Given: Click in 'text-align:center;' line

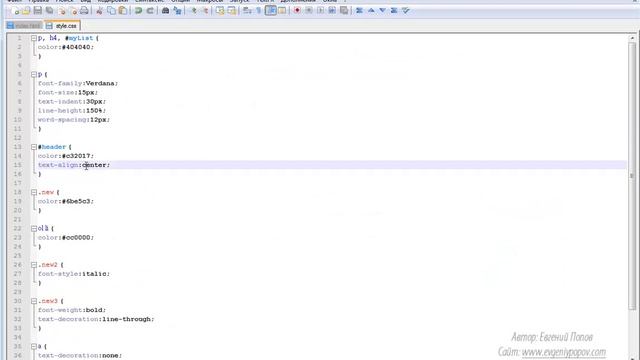Looking at the screenshot, I should pyautogui.click(x=74, y=165).
